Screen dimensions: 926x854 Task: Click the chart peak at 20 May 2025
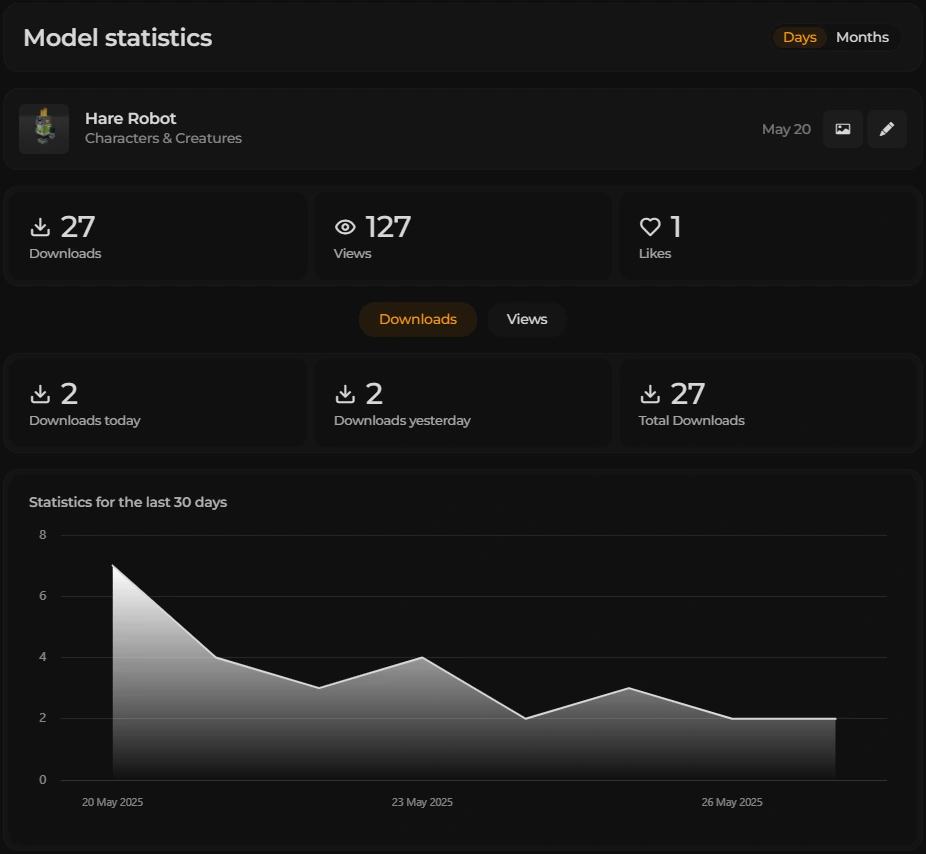113,566
